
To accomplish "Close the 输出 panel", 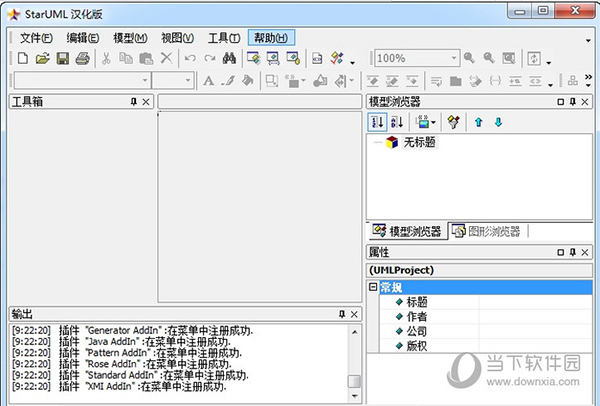I will pos(354,314).
